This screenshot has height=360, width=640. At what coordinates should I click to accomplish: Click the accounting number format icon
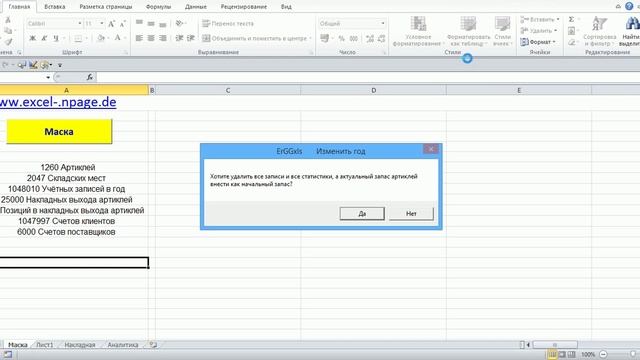tap(324, 38)
